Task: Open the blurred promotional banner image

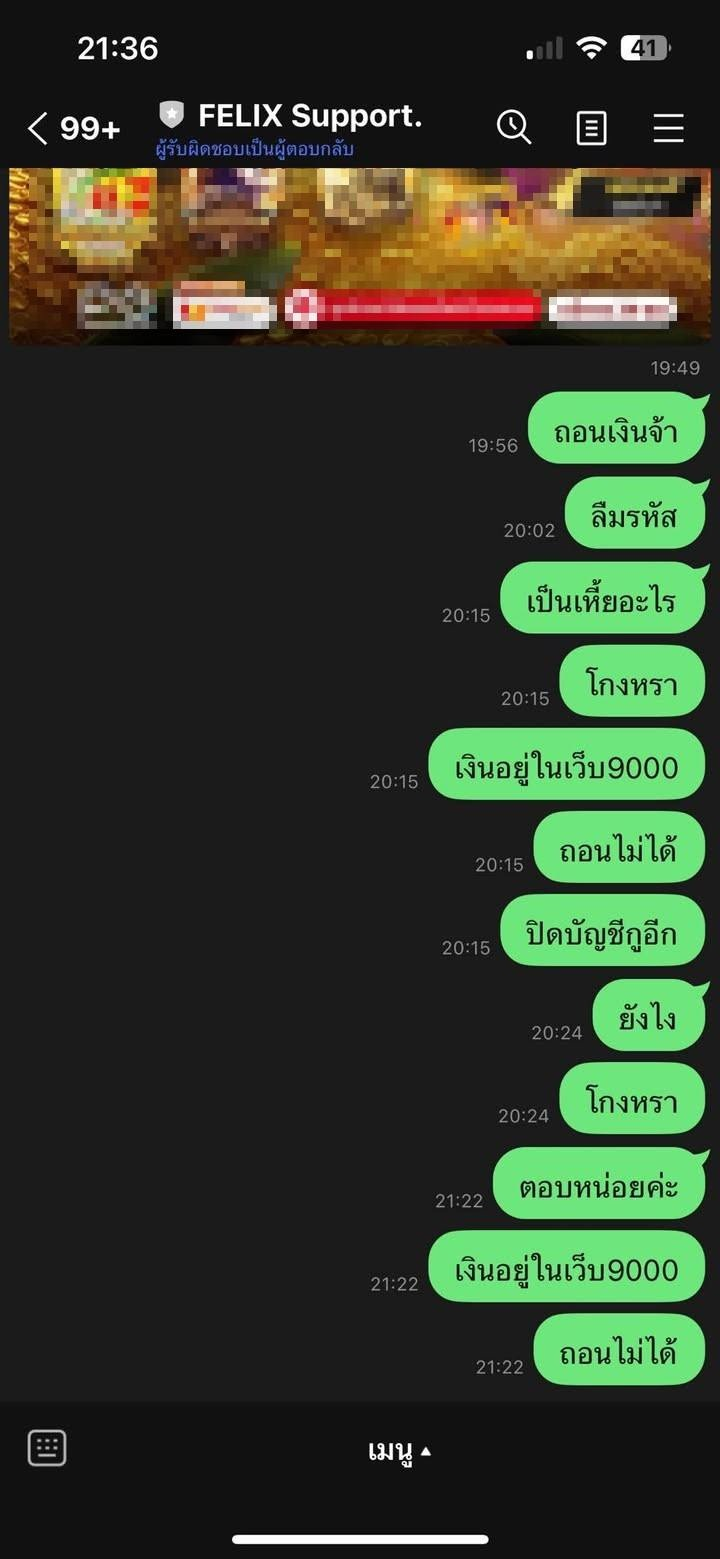Action: point(360,256)
